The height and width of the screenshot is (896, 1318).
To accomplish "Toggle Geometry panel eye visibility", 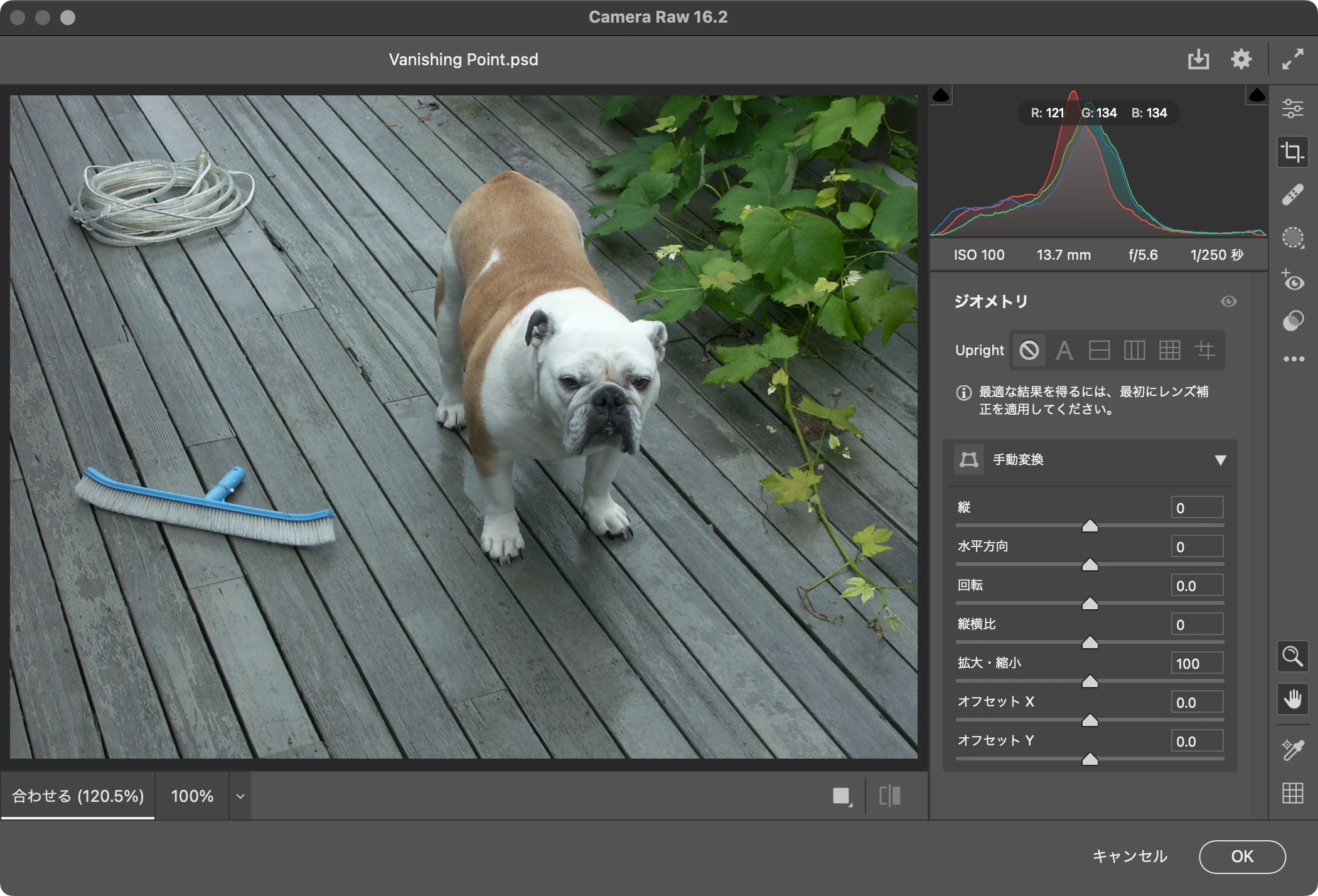I will pos(1228,302).
